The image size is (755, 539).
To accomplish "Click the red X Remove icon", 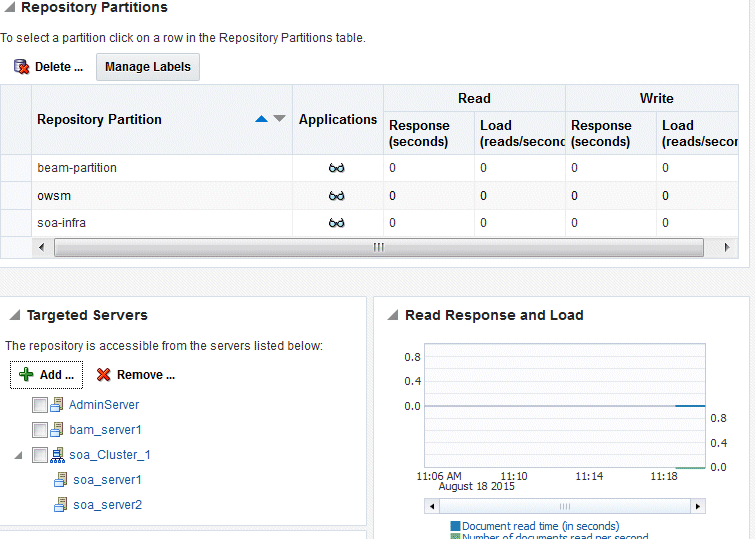I will [x=104, y=375].
